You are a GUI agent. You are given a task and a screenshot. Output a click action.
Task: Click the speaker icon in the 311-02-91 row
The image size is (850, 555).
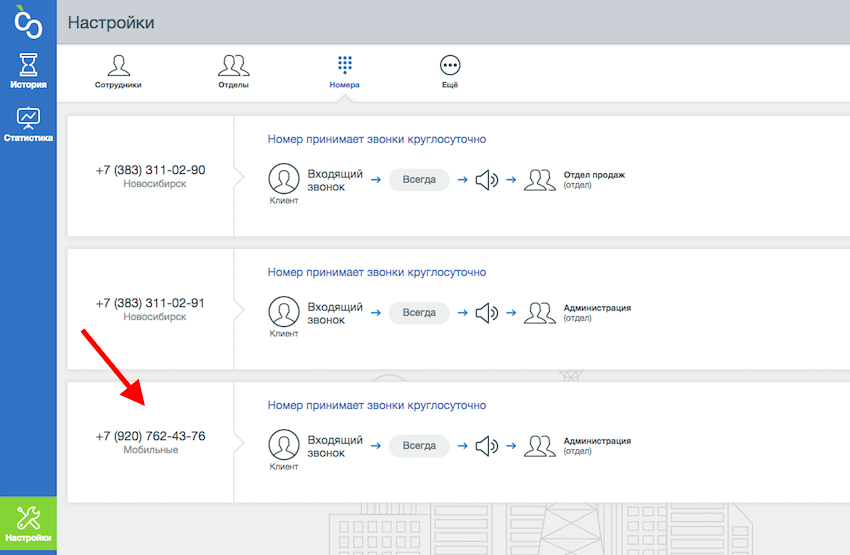tap(487, 313)
